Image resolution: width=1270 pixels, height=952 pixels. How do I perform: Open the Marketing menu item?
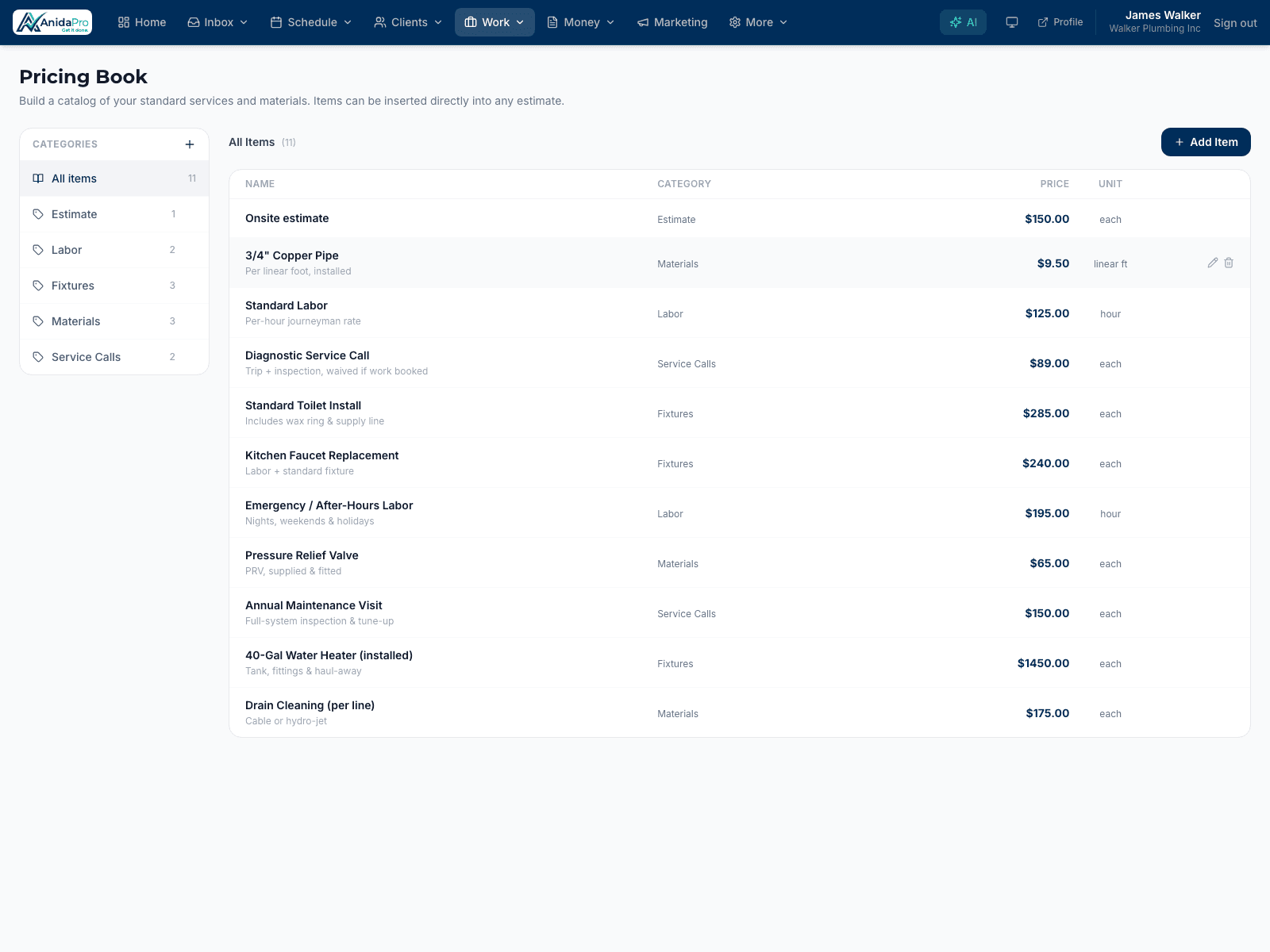[672, 22]
